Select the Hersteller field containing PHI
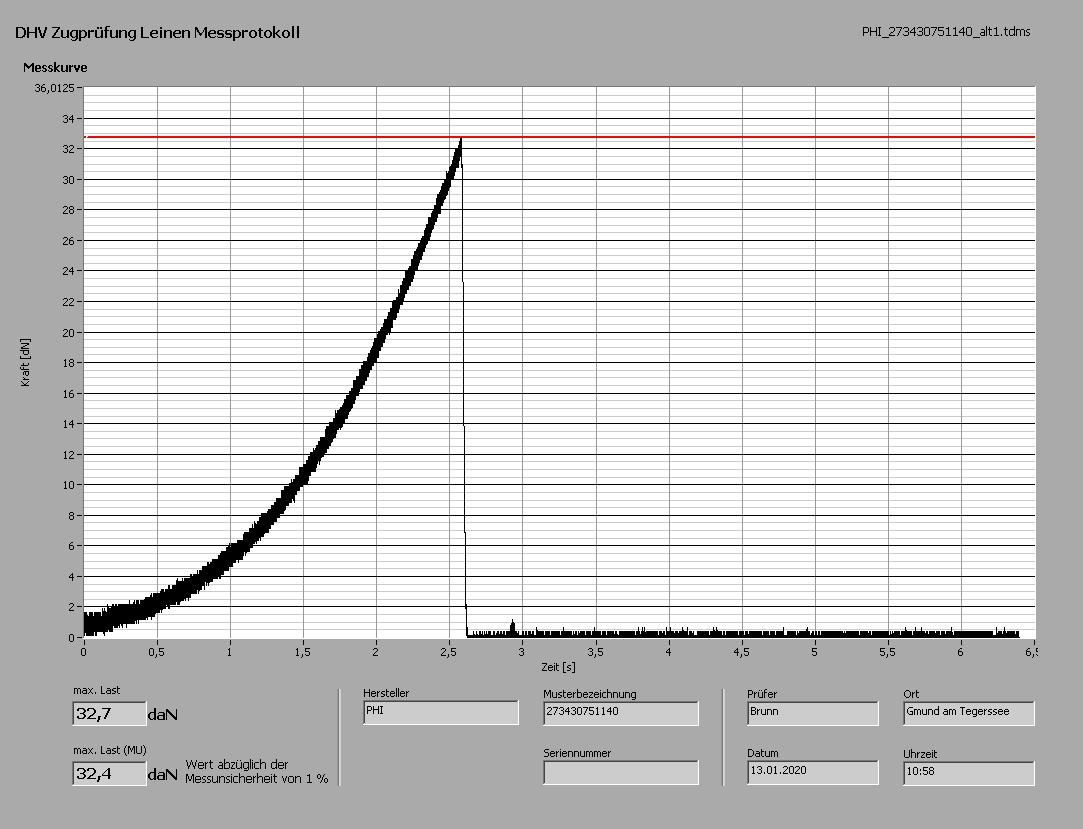The image size is (1083, 829). click(x=441, y=712)
